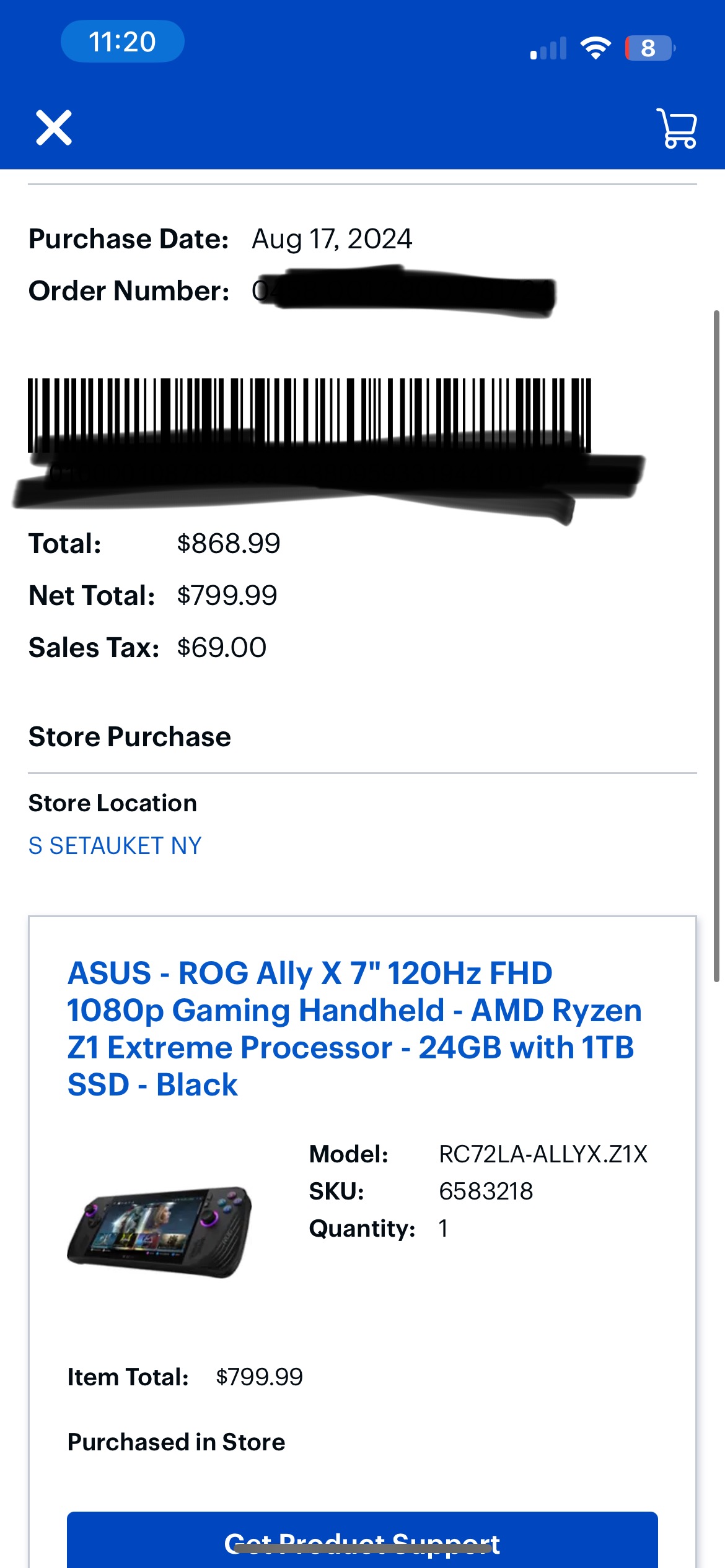This screenshot has width=725, height=1568.
Task: Tap the Item Total $799.99 text
Action: [259, 1377]
